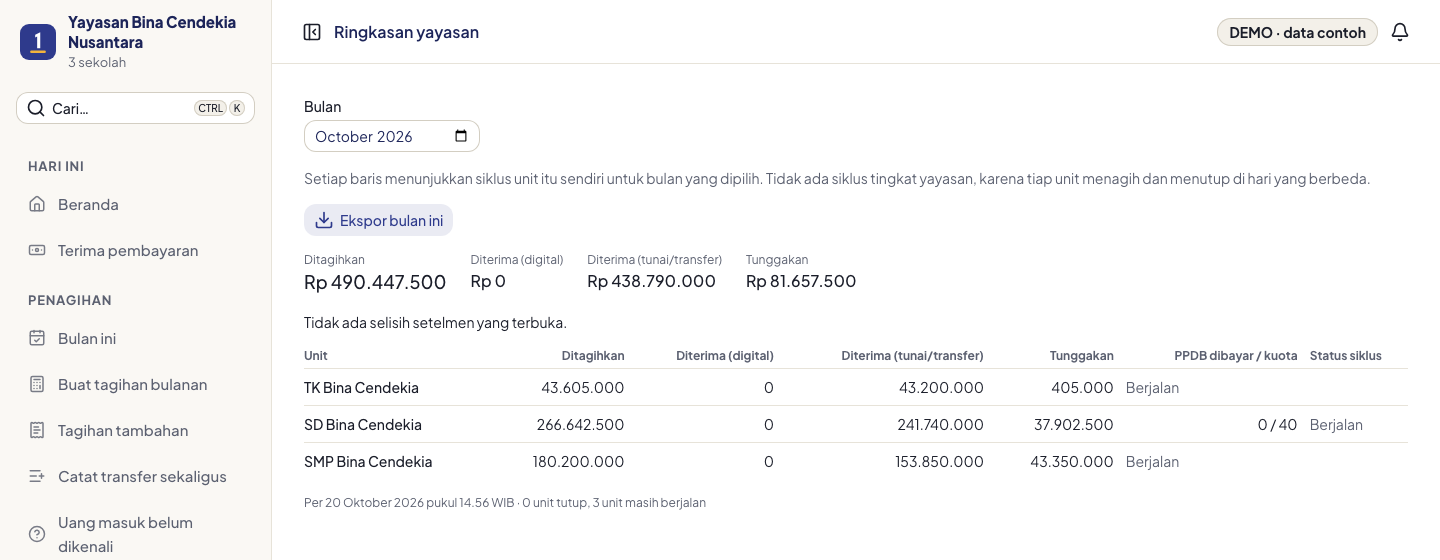Click the 37.902.500 arrears value
The height and width of the screenshot is (560, 1440).
1073,424
